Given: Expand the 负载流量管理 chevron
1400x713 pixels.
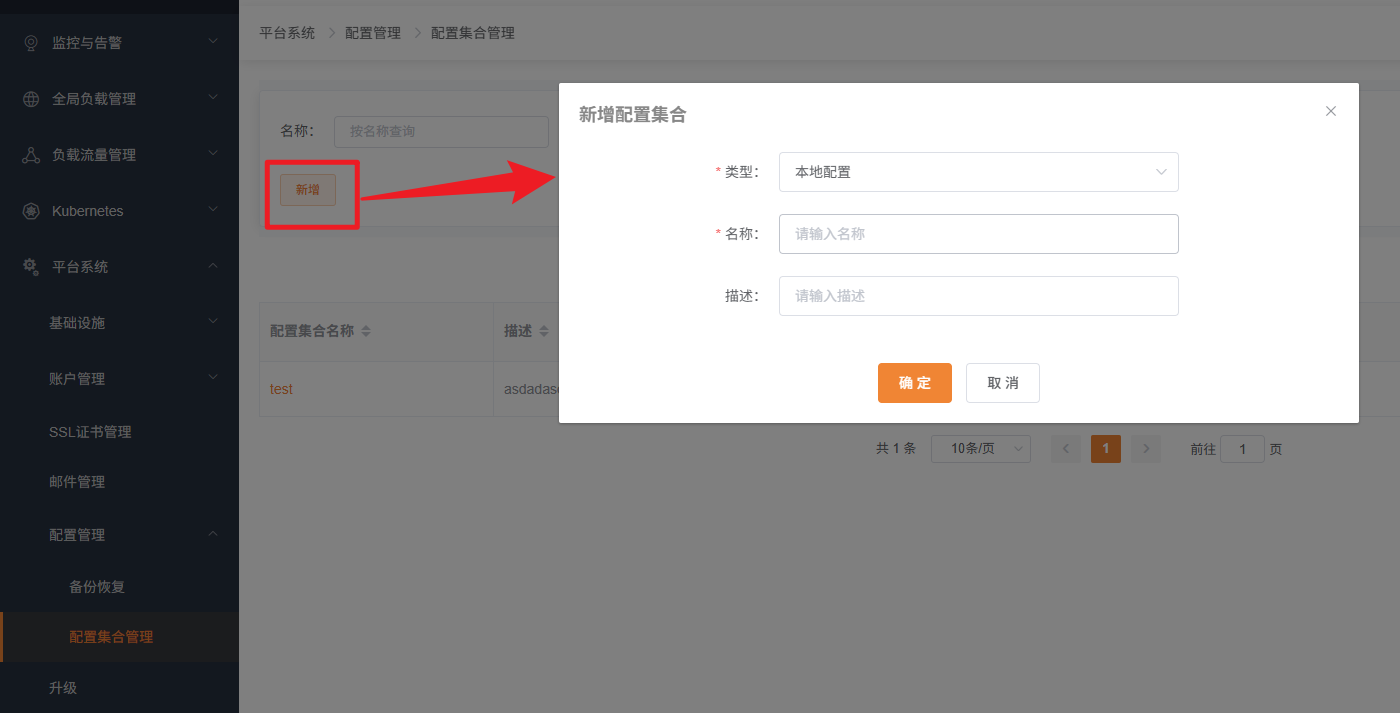Looking at the screenshot, I should [213, 153].
